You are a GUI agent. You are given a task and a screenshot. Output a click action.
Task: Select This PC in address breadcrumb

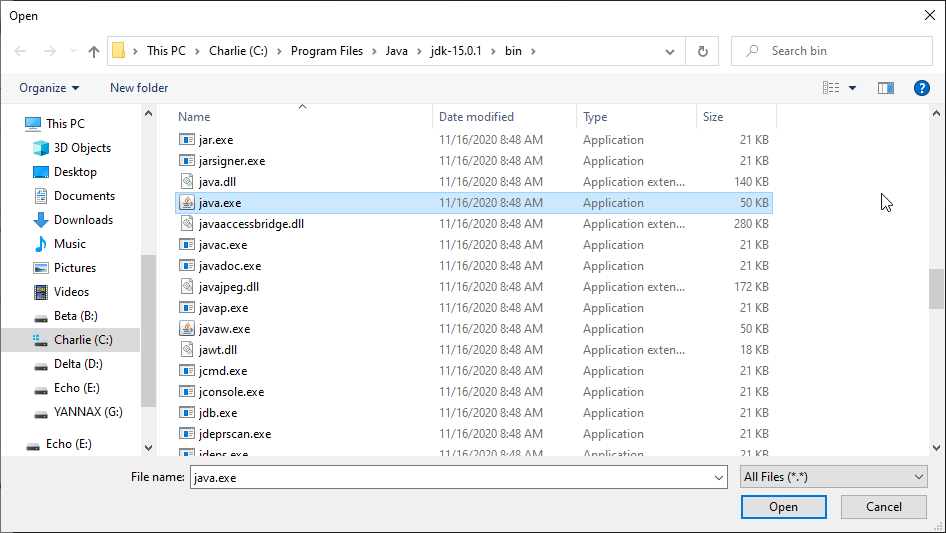[166, 51]
